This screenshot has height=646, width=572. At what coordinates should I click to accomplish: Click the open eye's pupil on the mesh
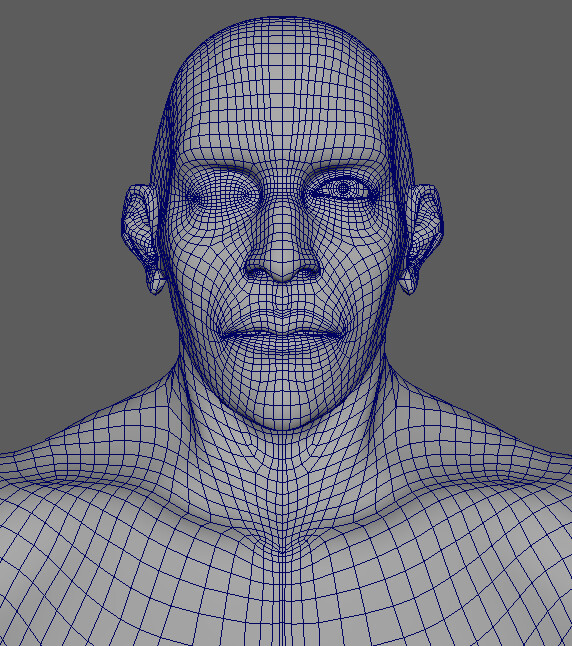tap(344, 189)
